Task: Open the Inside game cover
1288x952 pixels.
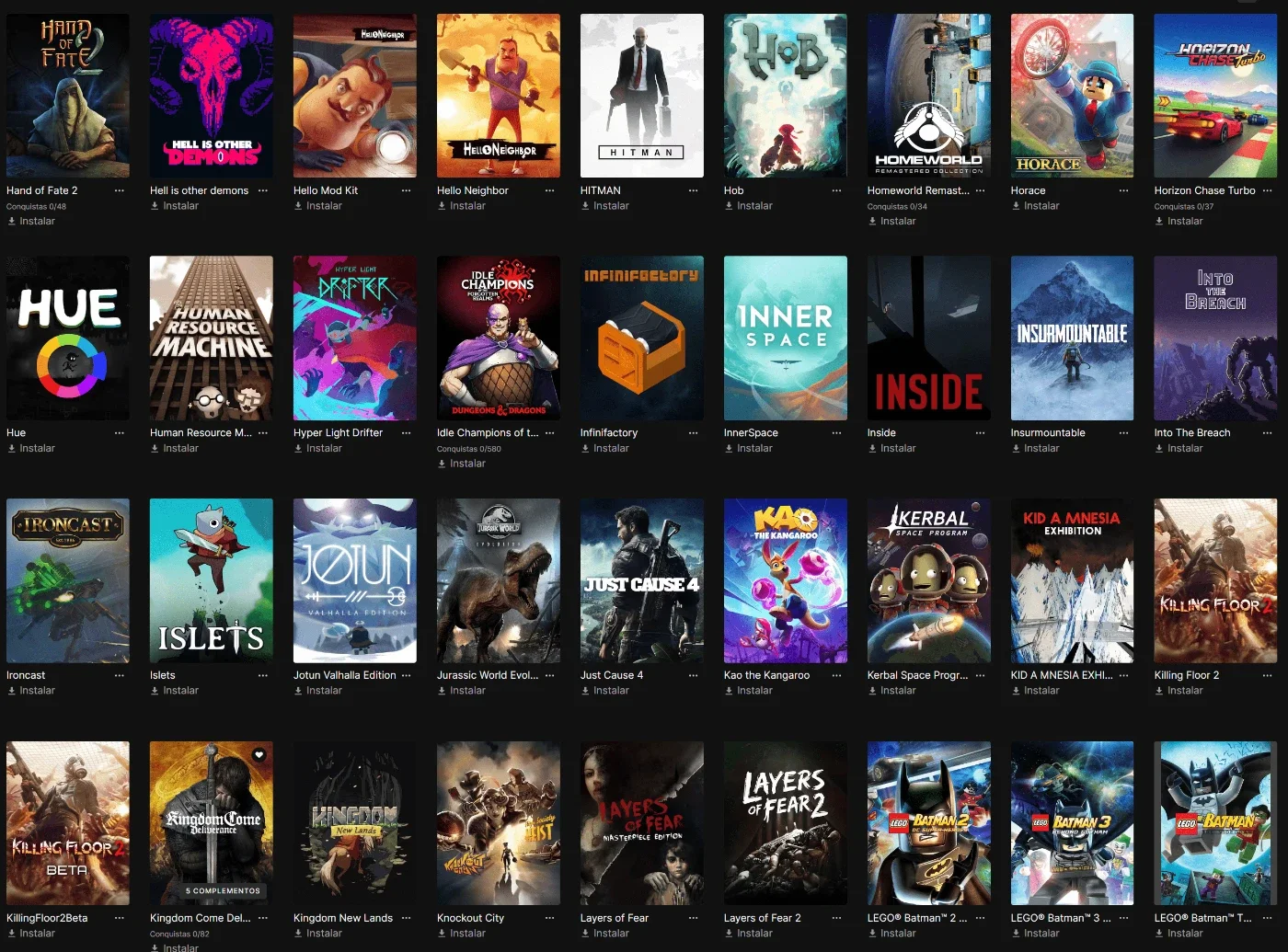Action: (929, 338)
